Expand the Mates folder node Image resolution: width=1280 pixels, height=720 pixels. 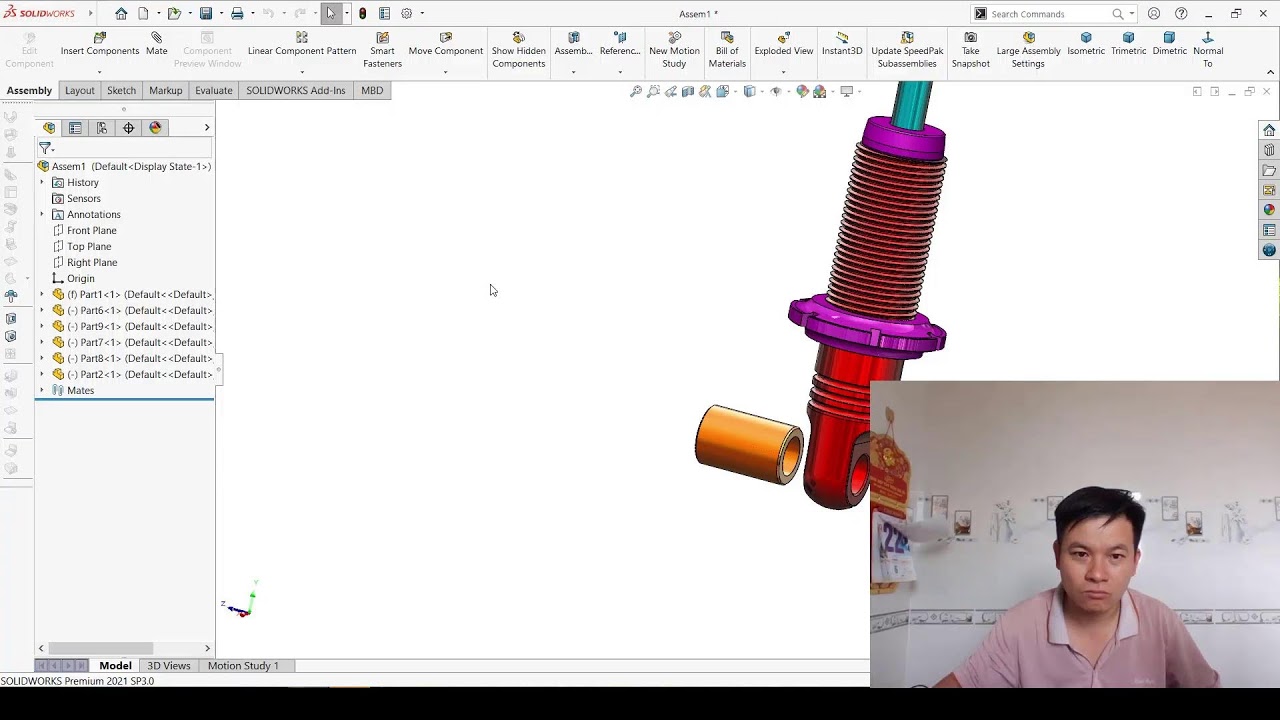(42, 390)
